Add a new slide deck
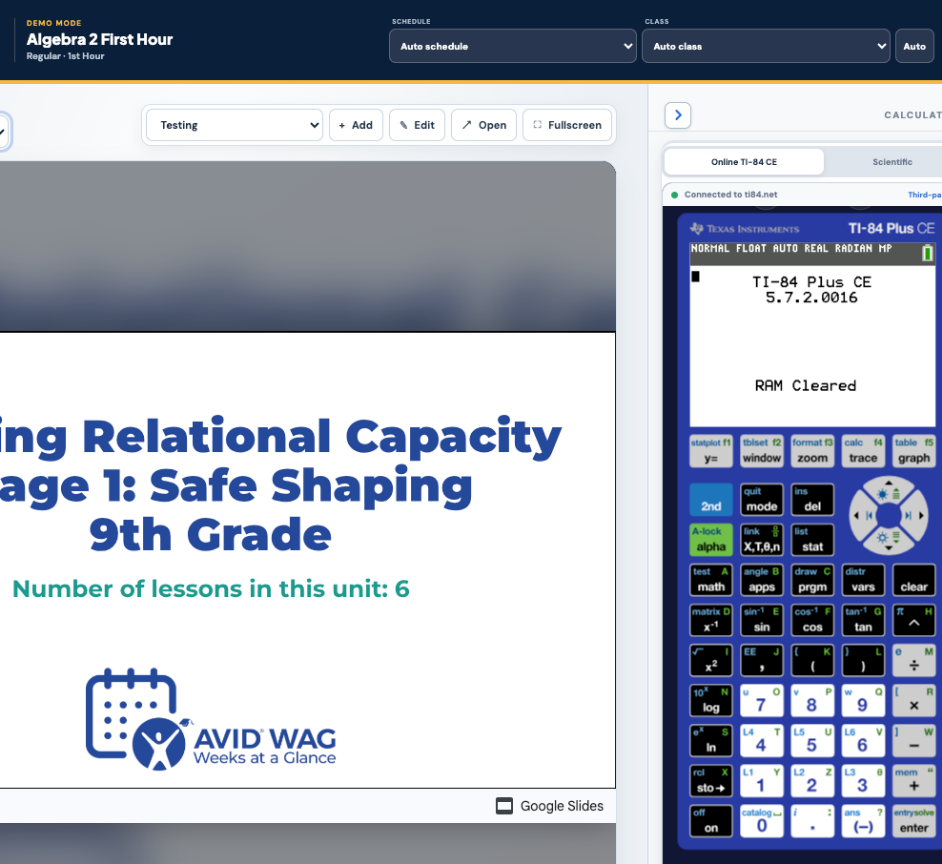The image size is (942, 864). coord(356,125)
